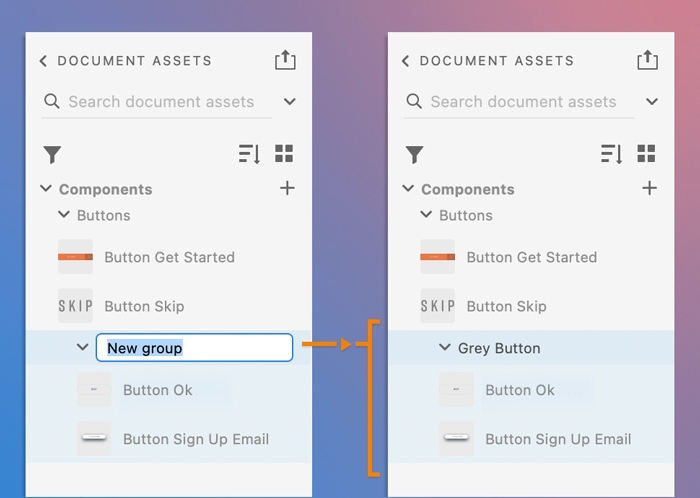Go back using the left Document Assets chevron
Image resolution: width=700 pixels, height=498 pixels.
coord(43,61)
